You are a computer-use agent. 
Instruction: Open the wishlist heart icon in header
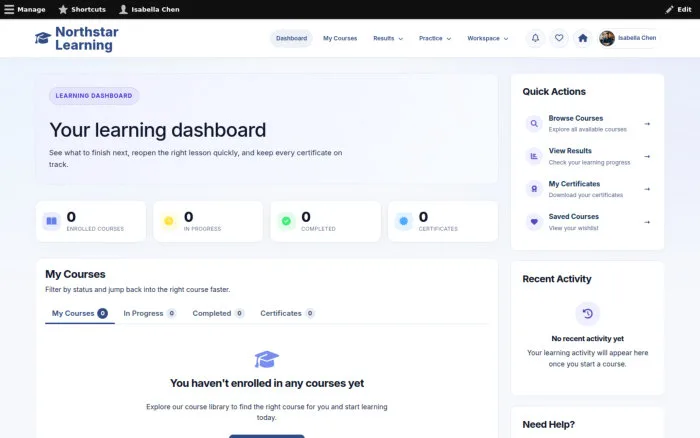coord(559,38)
